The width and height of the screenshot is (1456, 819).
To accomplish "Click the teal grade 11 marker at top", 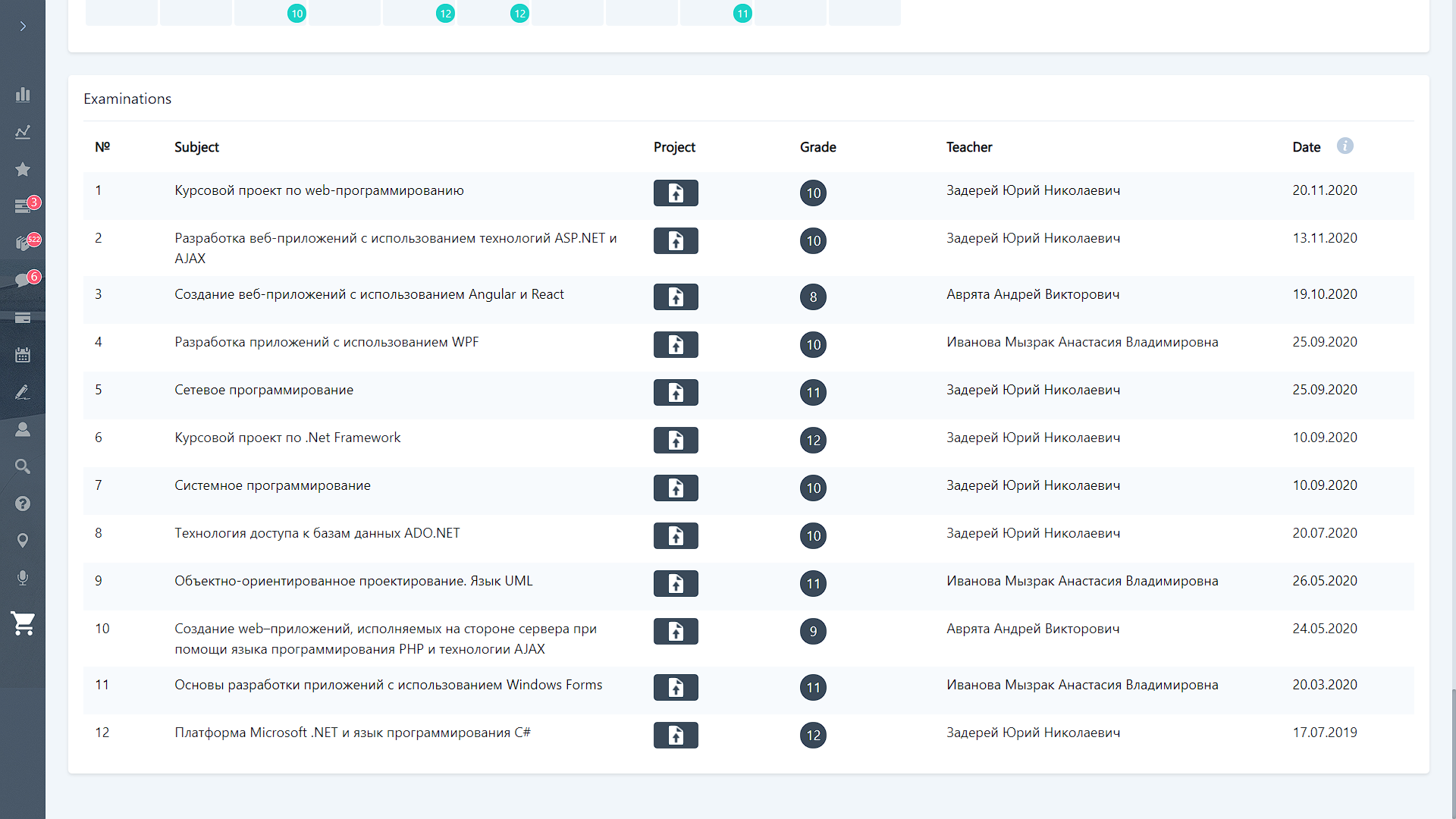I will point(742,13).
